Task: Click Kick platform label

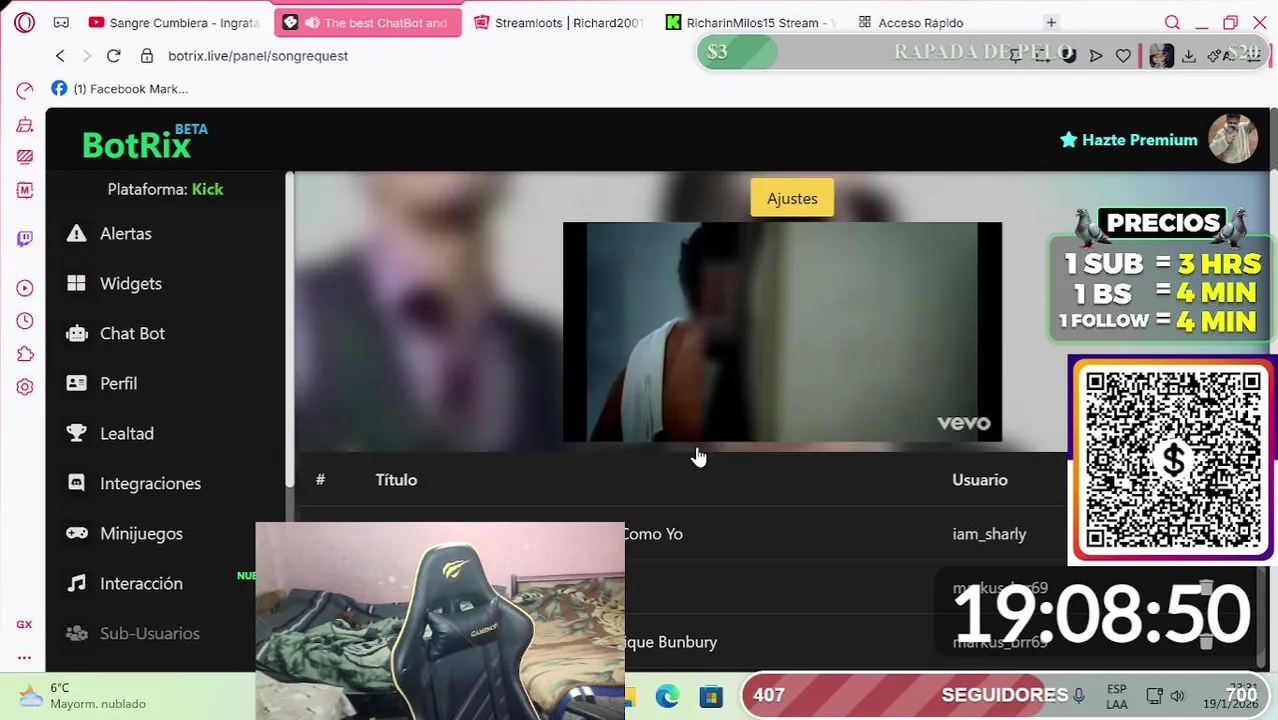Action: 207,189
